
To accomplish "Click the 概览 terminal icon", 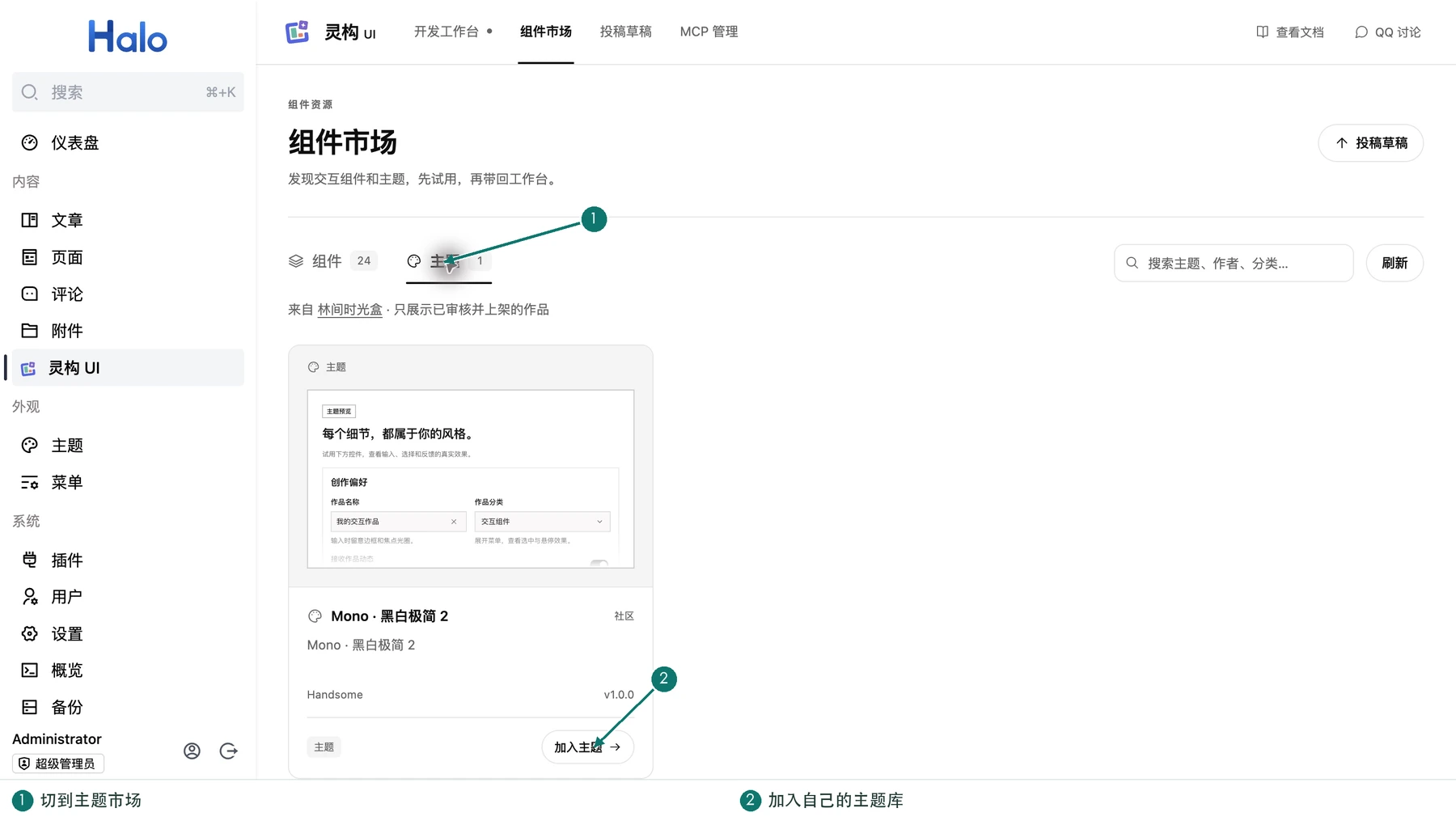I will [x=30, y=671].
